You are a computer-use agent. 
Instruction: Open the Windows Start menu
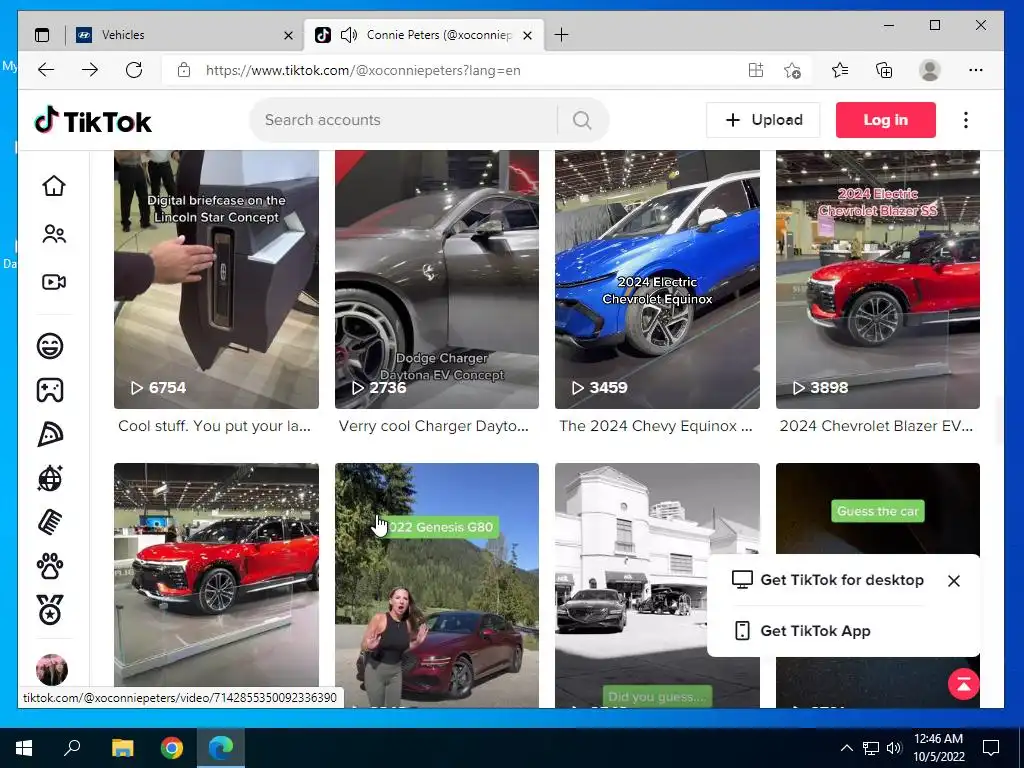click(24, 748)
